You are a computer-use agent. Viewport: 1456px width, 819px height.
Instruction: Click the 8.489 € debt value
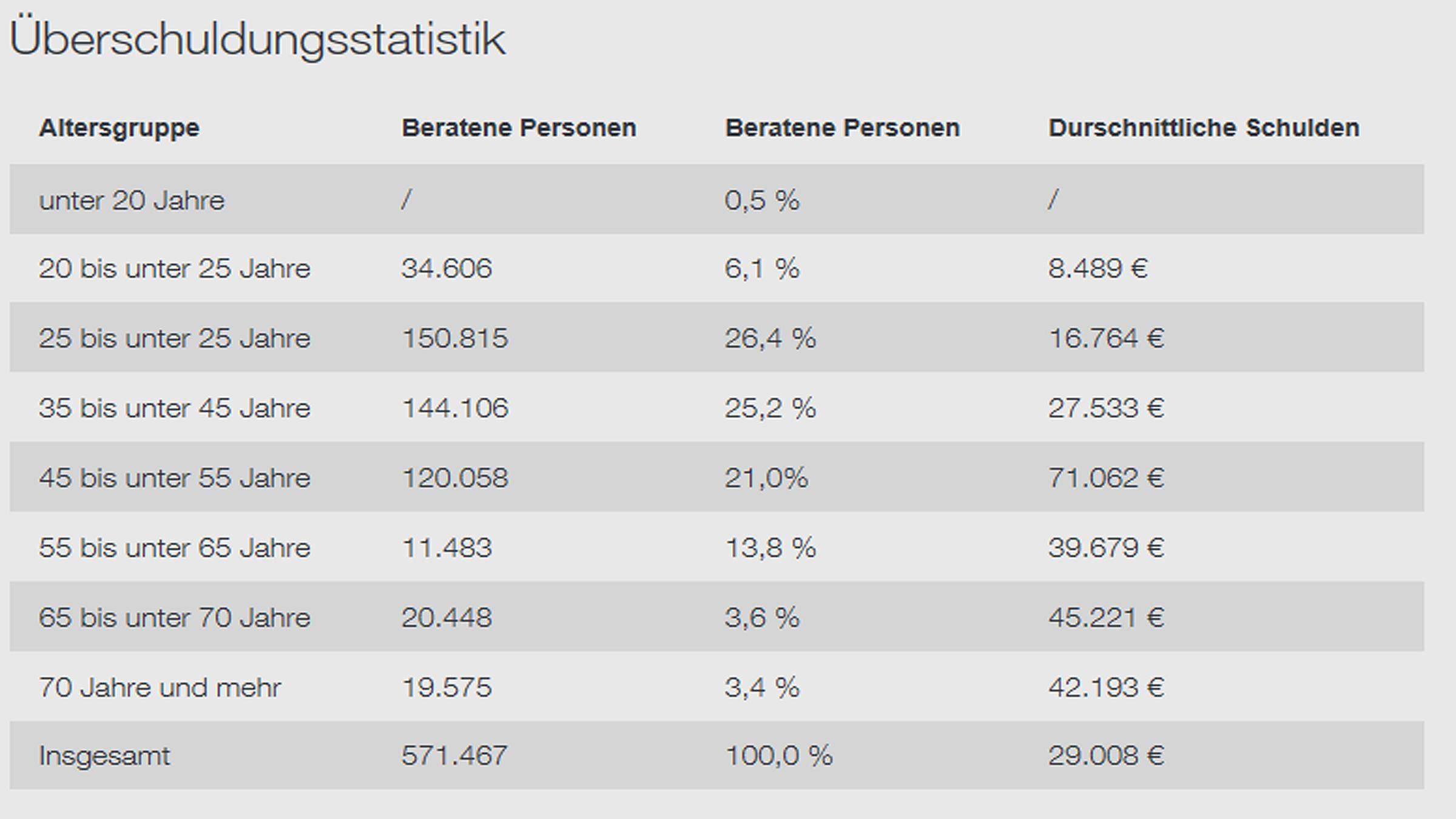1097,269
